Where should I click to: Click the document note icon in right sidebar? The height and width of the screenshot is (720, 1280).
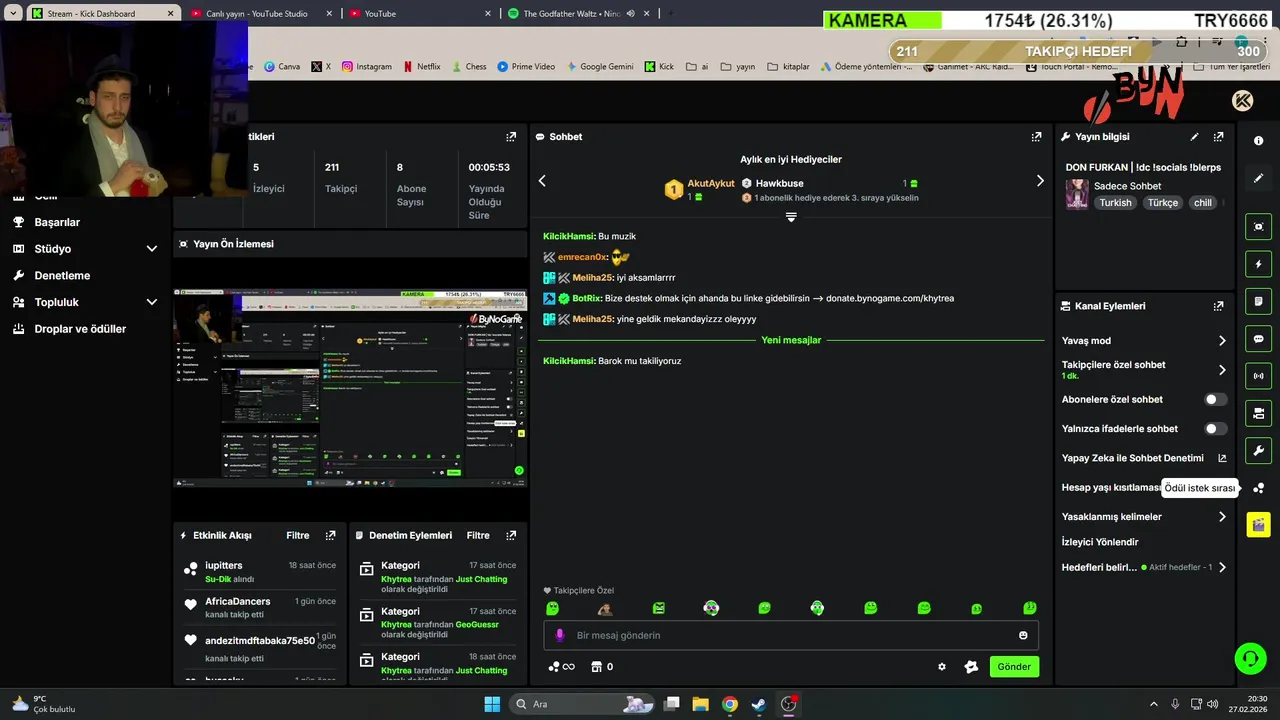coord(1258,301)
